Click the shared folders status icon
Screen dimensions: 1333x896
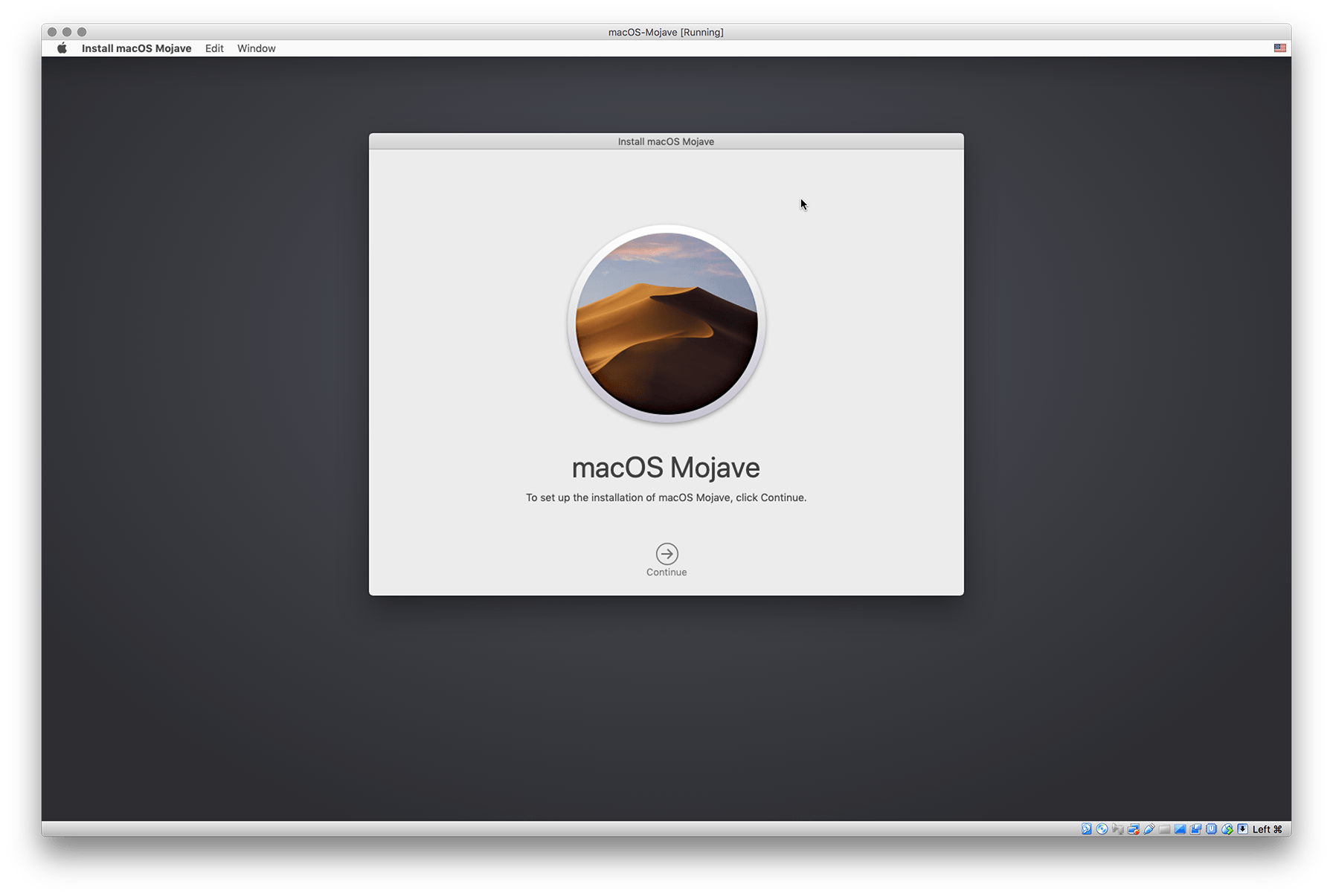[x=1164, y=829]
